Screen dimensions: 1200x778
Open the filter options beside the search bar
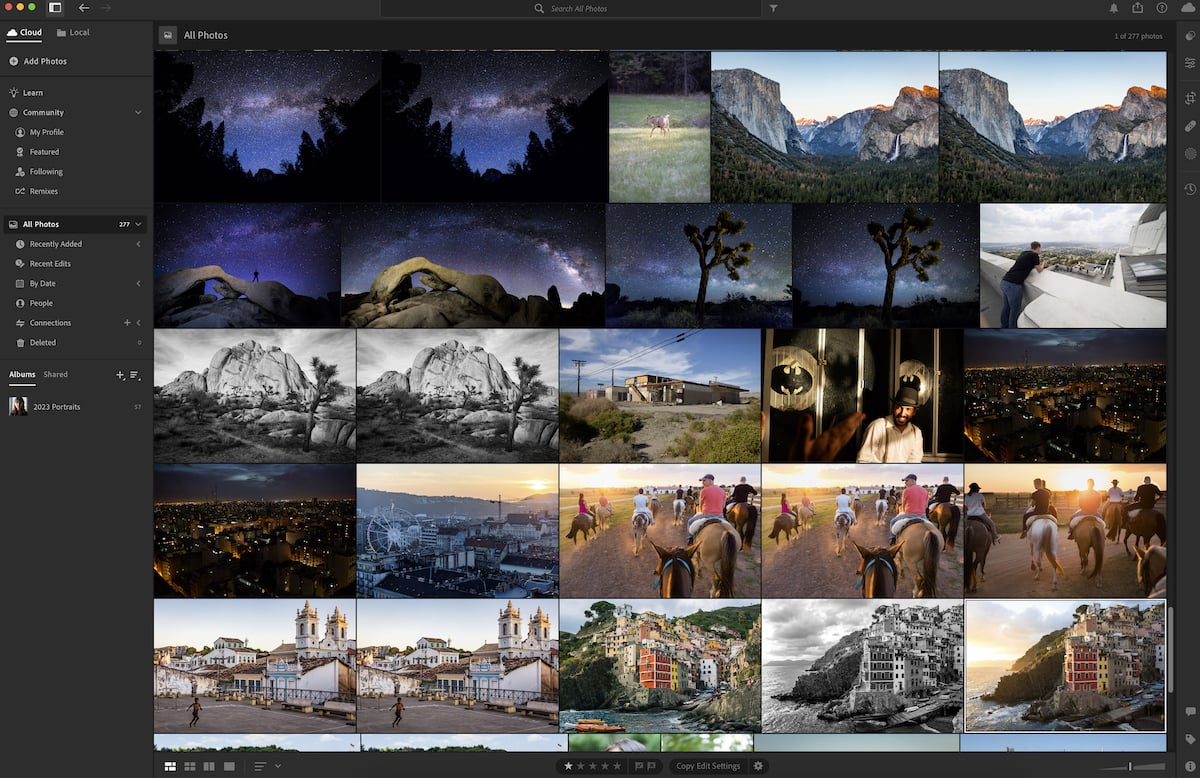coord(773,8)
